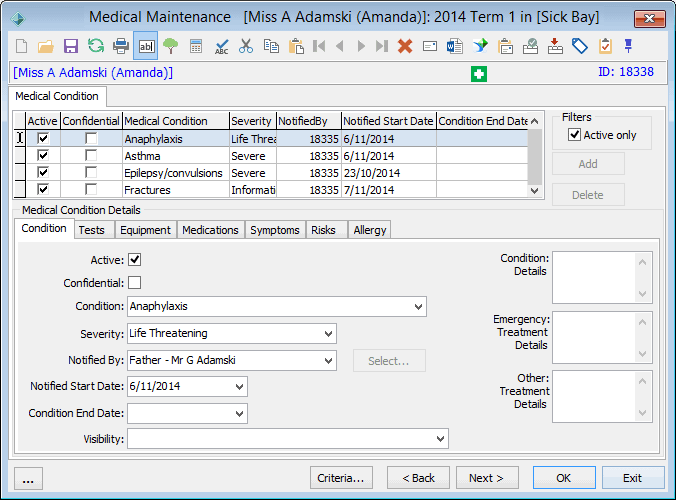Run spell check with ABC icon
This screenshot has height=500, width=676.
point(221,46)
